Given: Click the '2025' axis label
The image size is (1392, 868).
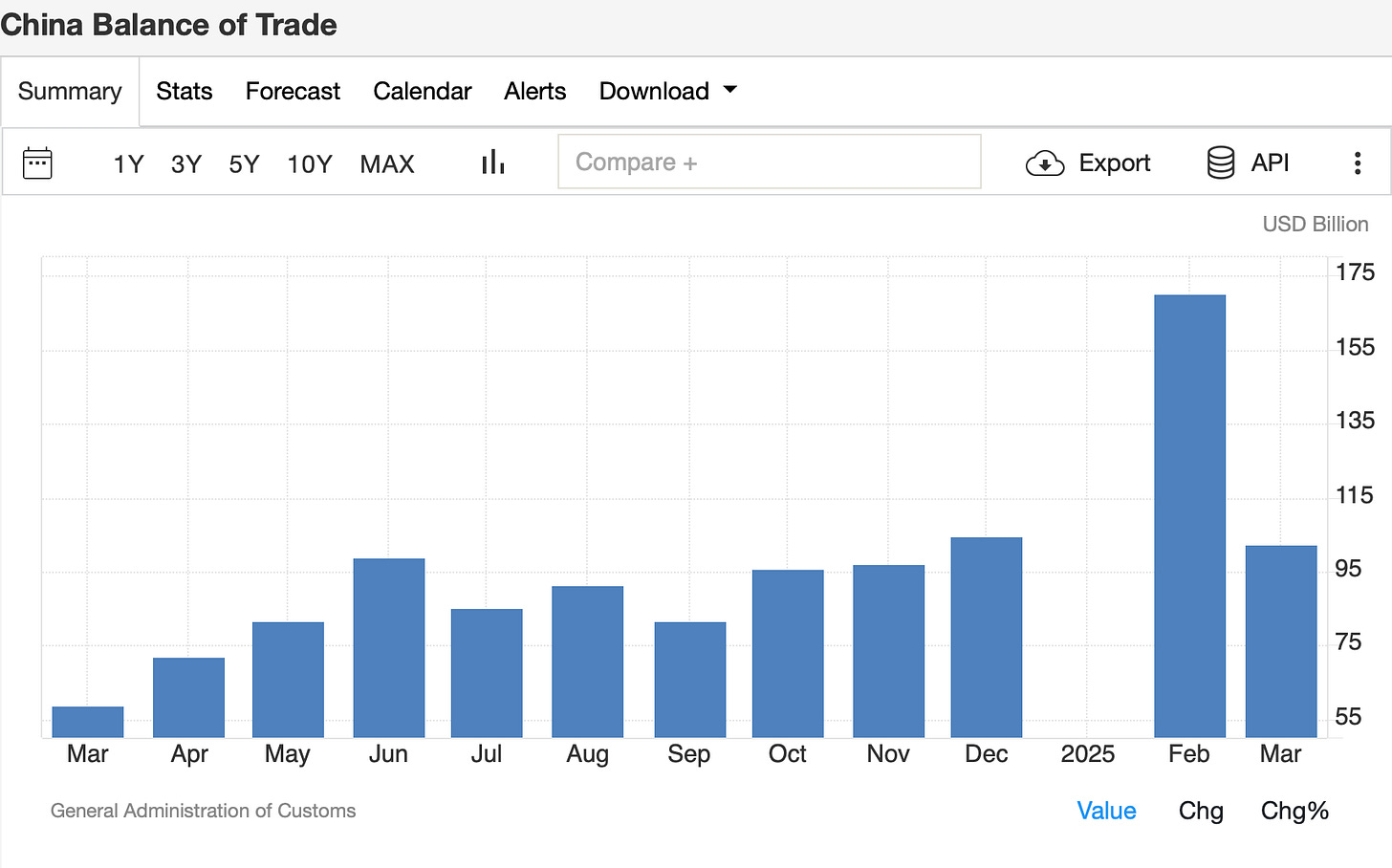Looking at the screenshot, I should [x=1088, y=754].
